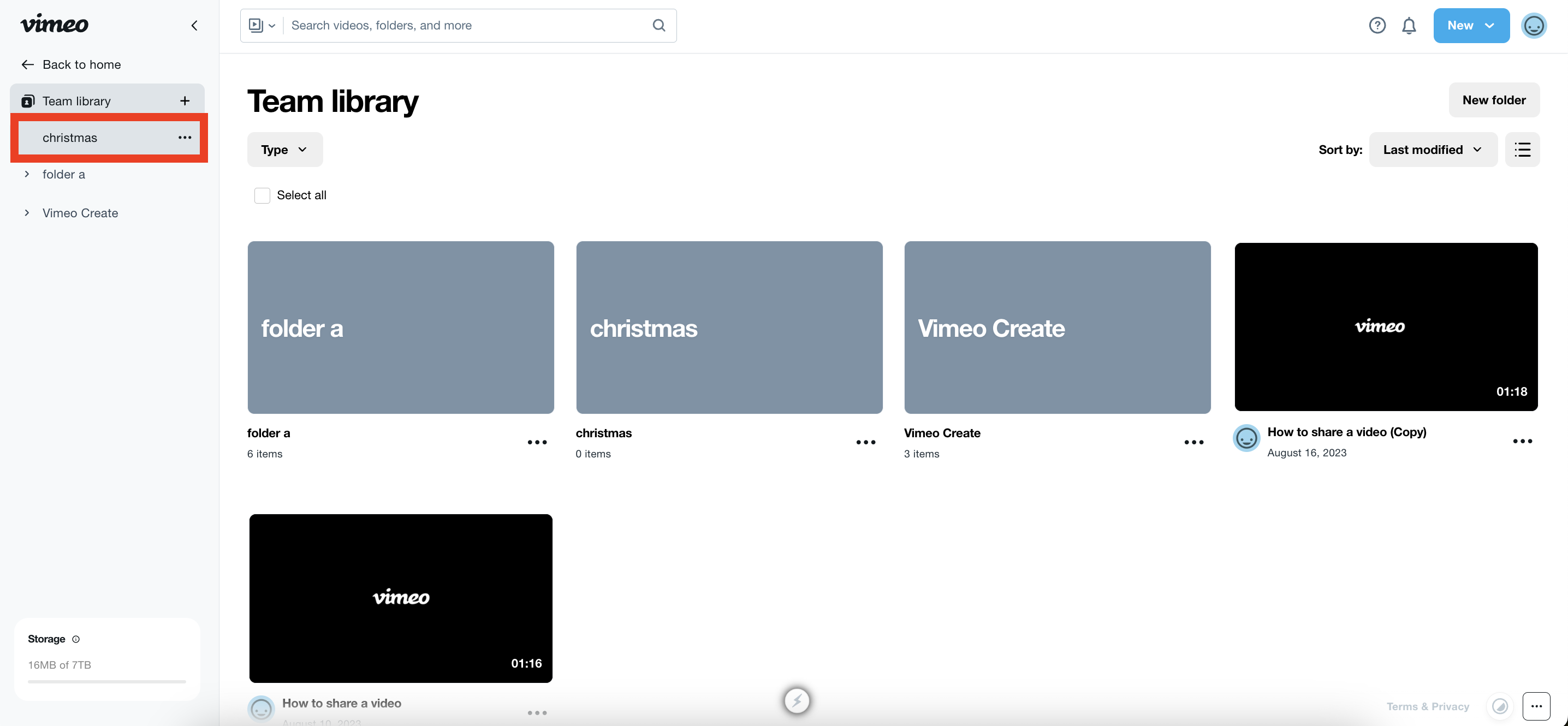This screenshot has height=726, width=1568.
Task: Click the user profile avatar icon
Action: coord(1535,25)
